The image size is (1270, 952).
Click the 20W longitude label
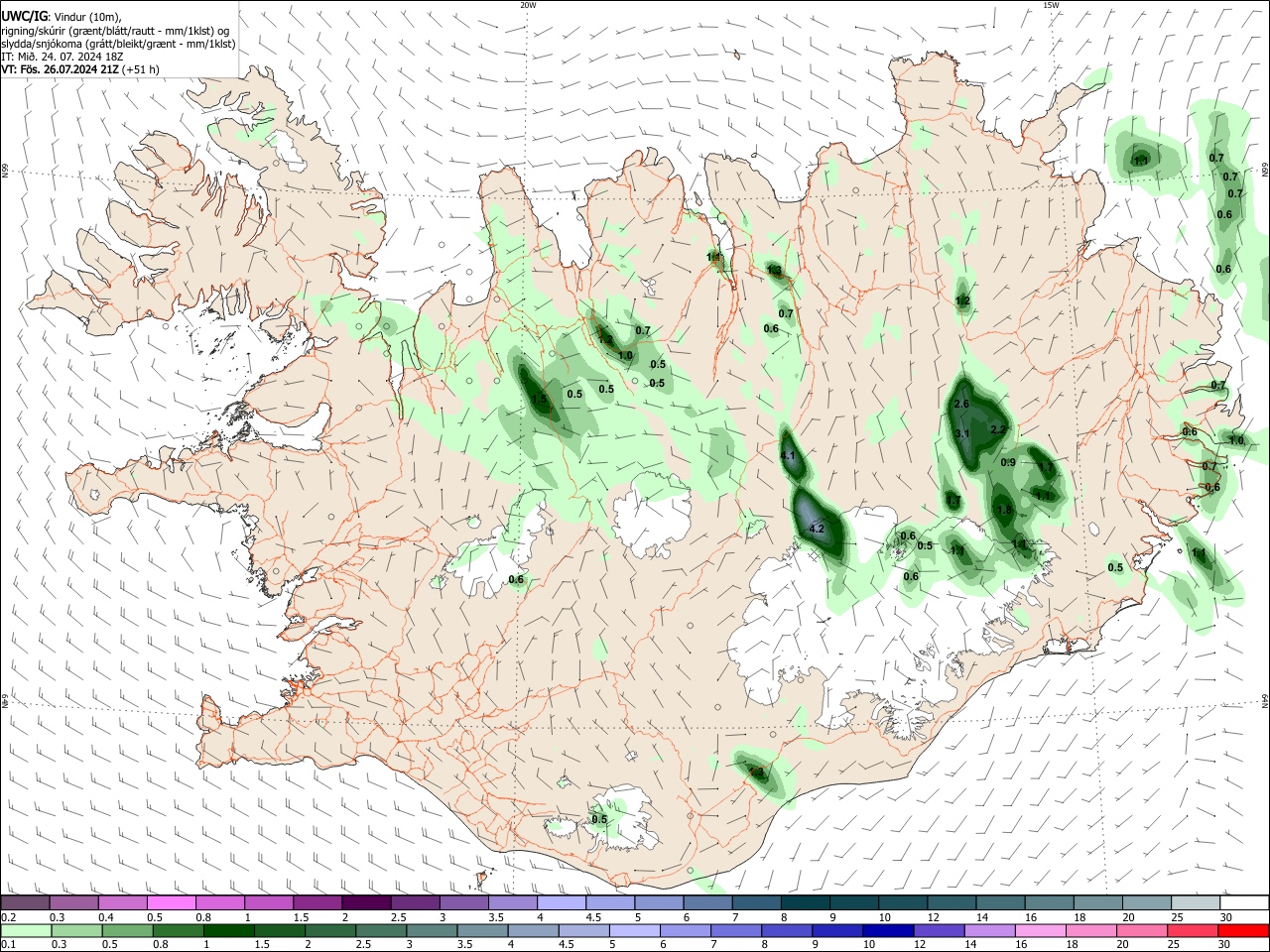tap(528, 5)
